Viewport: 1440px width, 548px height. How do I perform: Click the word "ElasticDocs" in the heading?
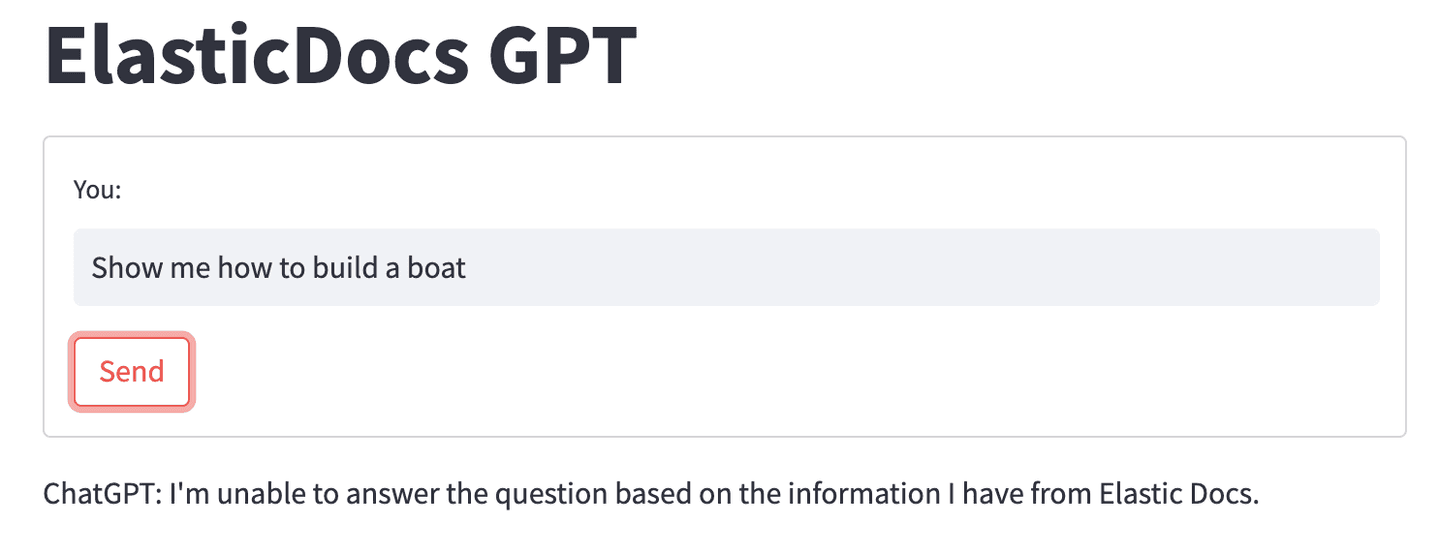[256, 54]
